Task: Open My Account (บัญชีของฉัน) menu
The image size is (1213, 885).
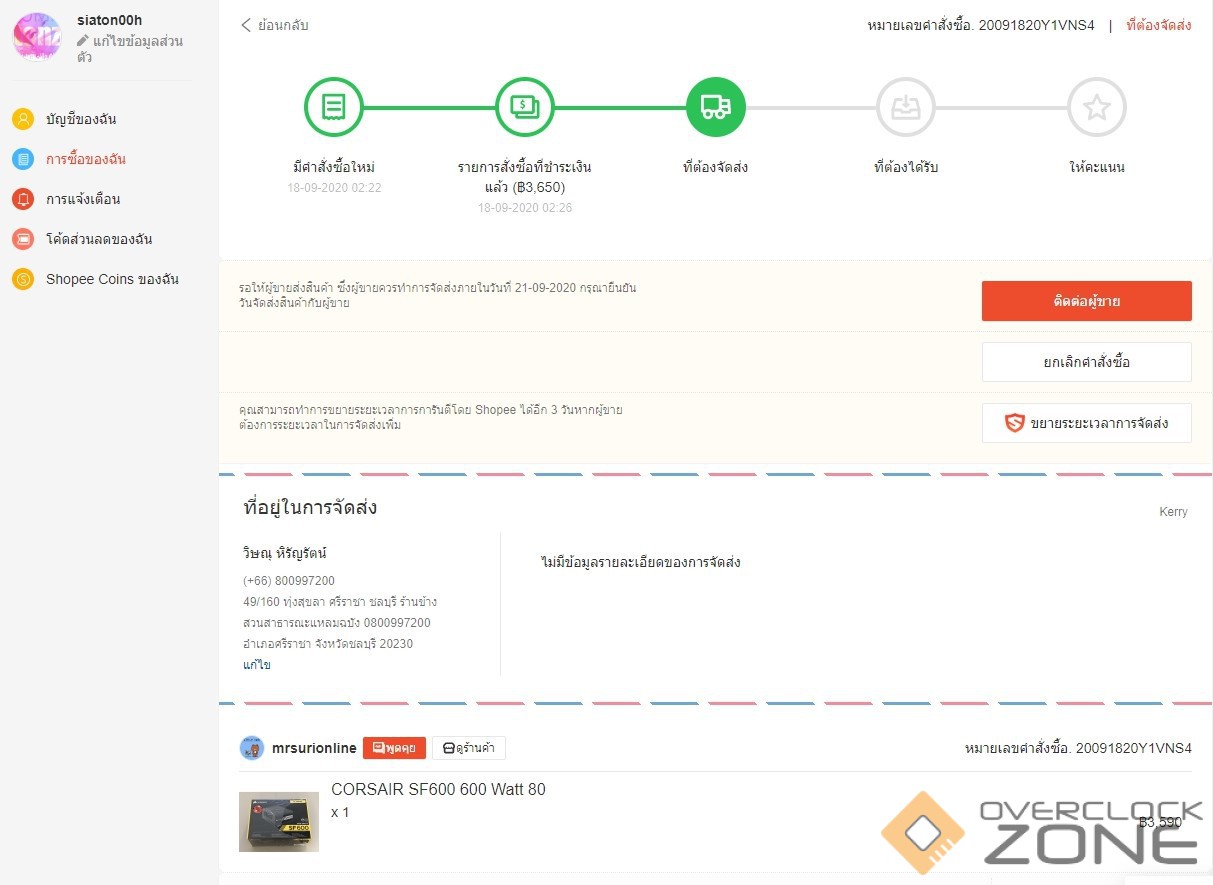Action: (x=80, y=119)
